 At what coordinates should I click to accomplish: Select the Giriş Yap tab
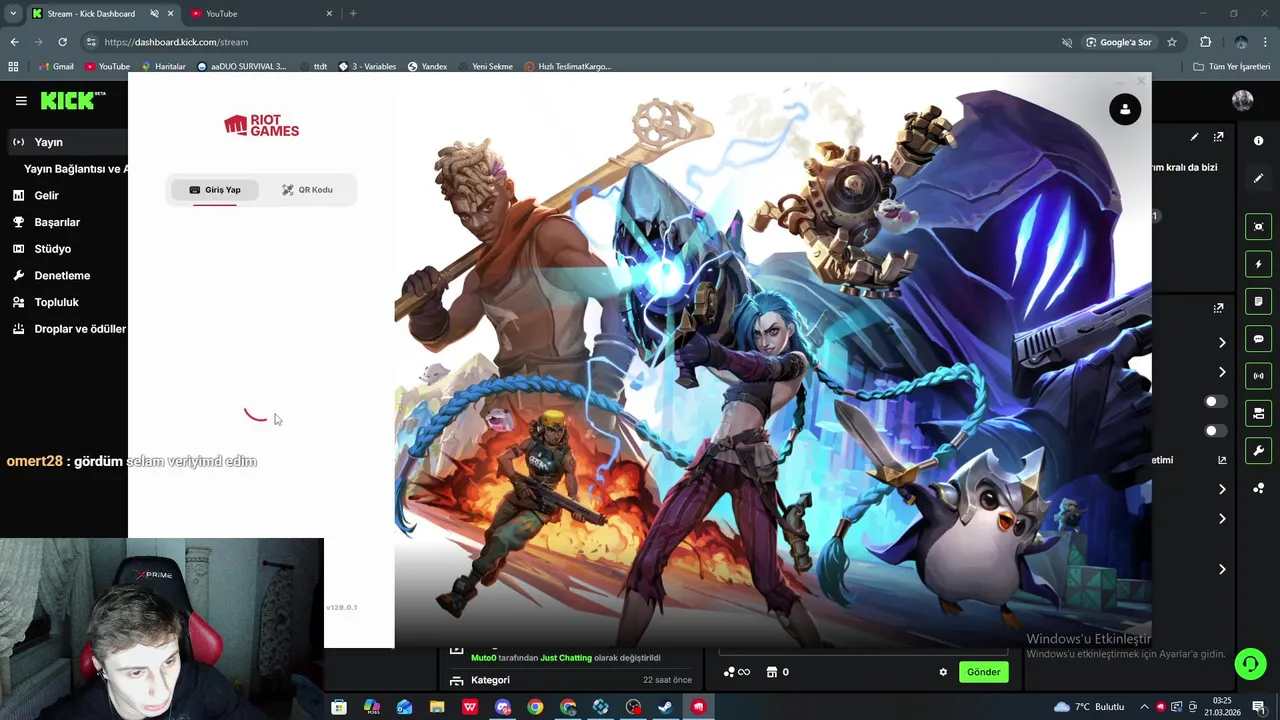coord(214,190)
